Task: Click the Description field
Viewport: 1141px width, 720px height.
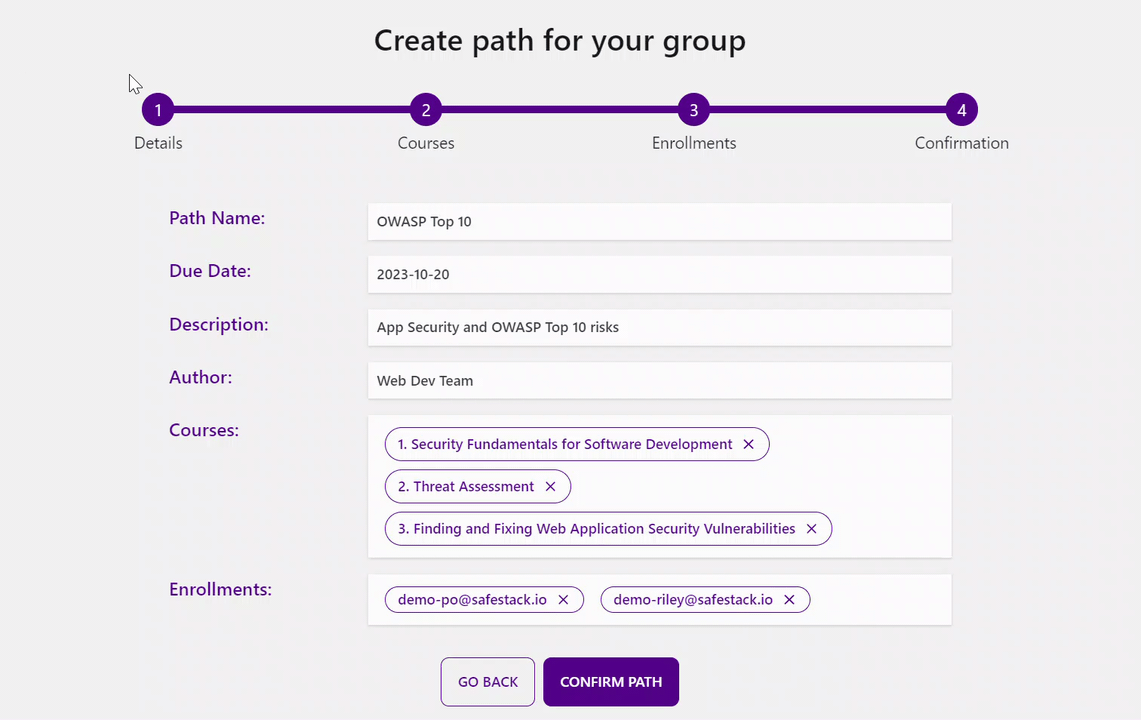Action: [659, 327]
